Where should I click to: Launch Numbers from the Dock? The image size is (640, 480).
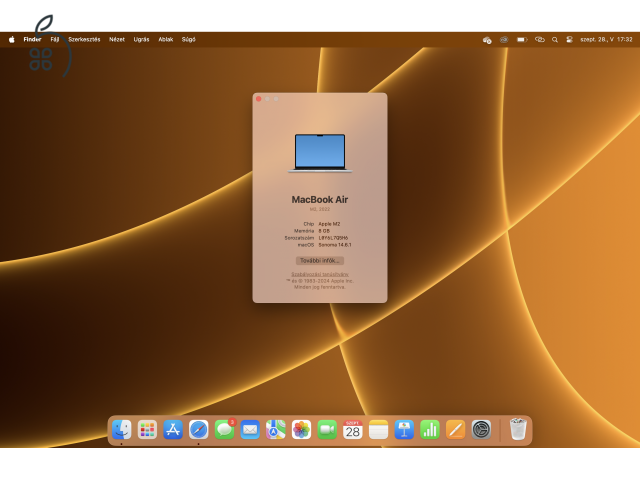click(430, 430)
